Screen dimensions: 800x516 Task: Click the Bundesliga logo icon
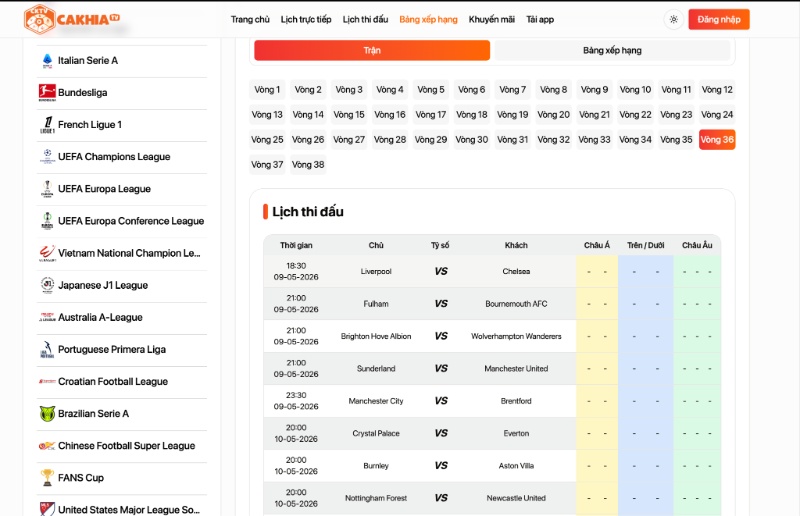click(x=47, y=92)
